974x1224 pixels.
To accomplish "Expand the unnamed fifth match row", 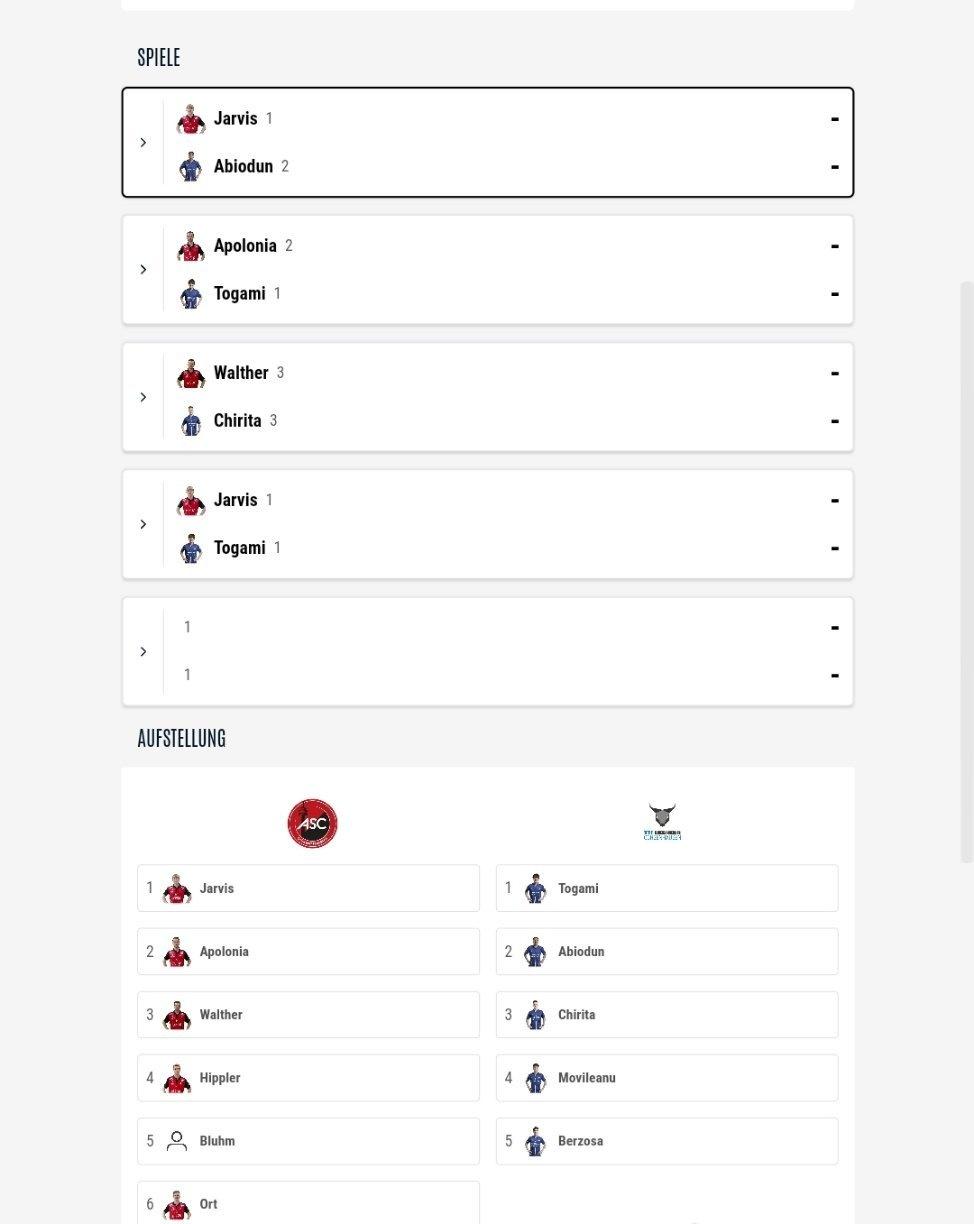I will 143,652.
